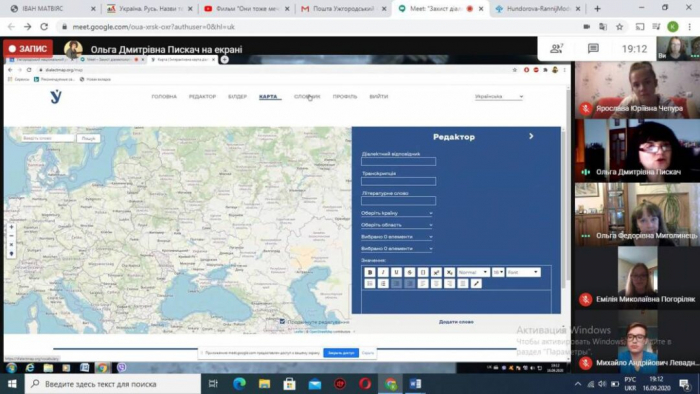Click the Пошук search button
Viewport: 700px width, 394px height.
[88, 138]
